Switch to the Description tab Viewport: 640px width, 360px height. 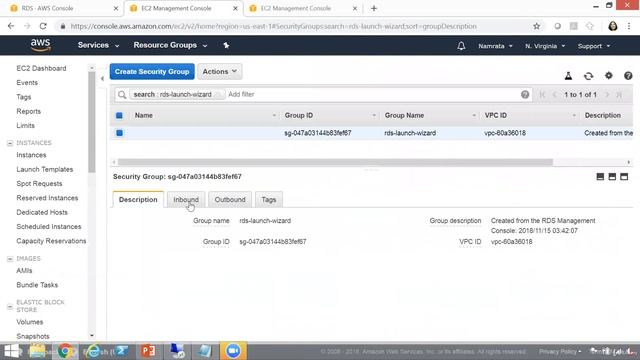[x=138, y=200]
